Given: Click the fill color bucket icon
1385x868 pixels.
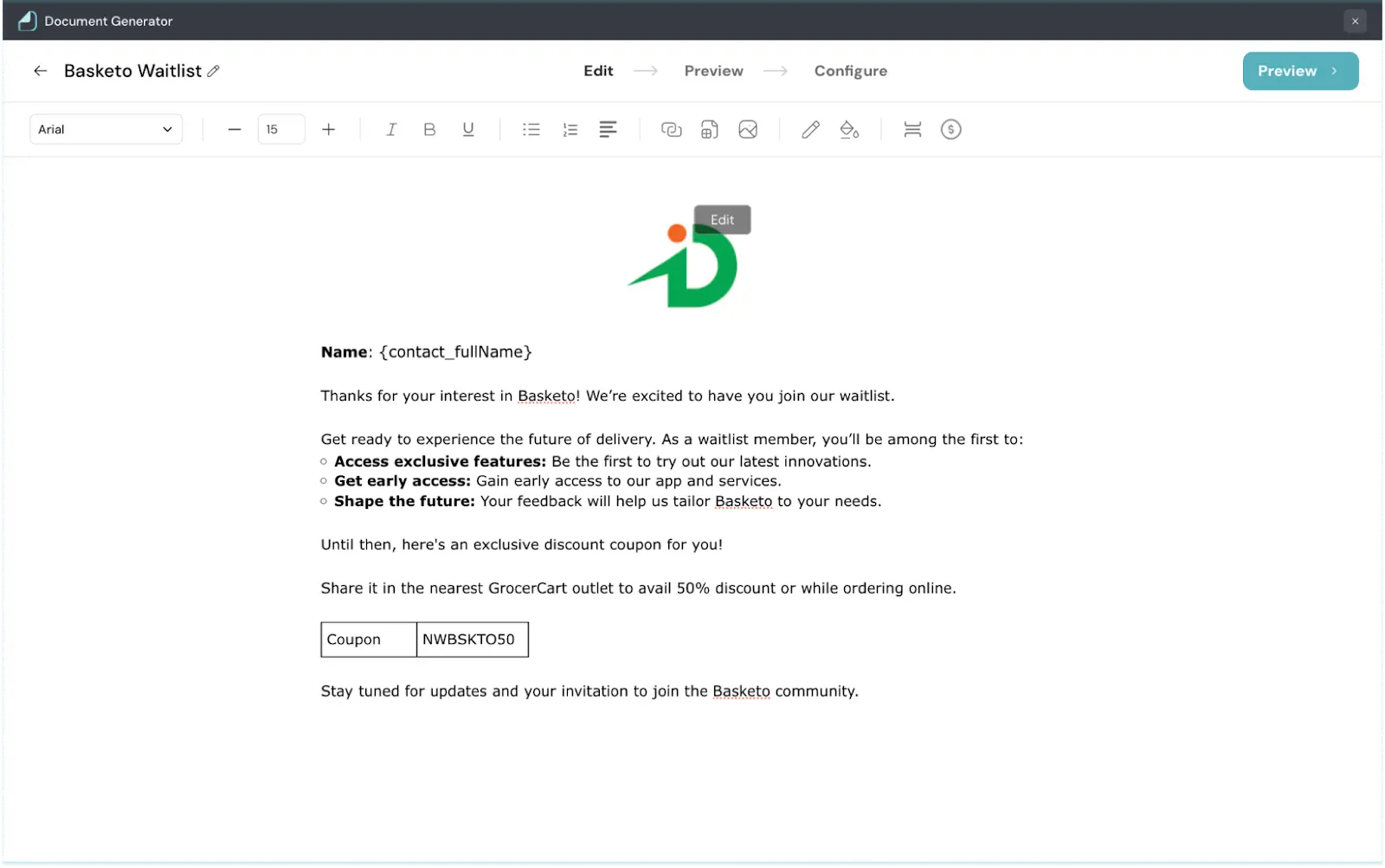Looking at the screenshot, I should (x=849, y=130).
